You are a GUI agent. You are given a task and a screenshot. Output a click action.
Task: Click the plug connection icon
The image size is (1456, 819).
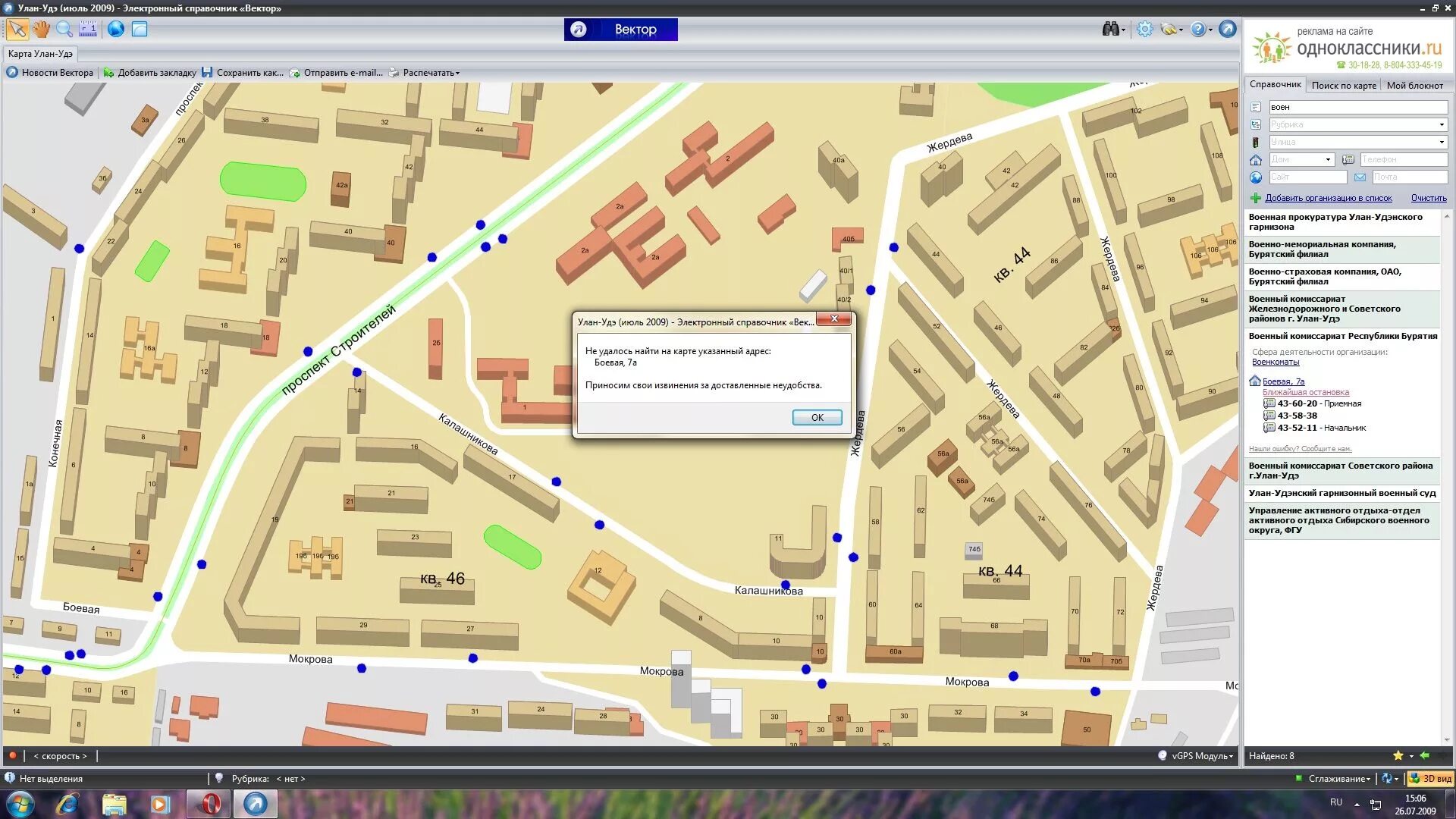coord(1169,29)
